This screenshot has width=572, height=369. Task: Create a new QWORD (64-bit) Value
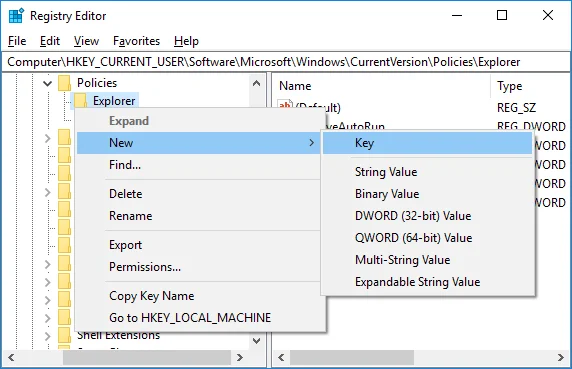coord(428,238)
